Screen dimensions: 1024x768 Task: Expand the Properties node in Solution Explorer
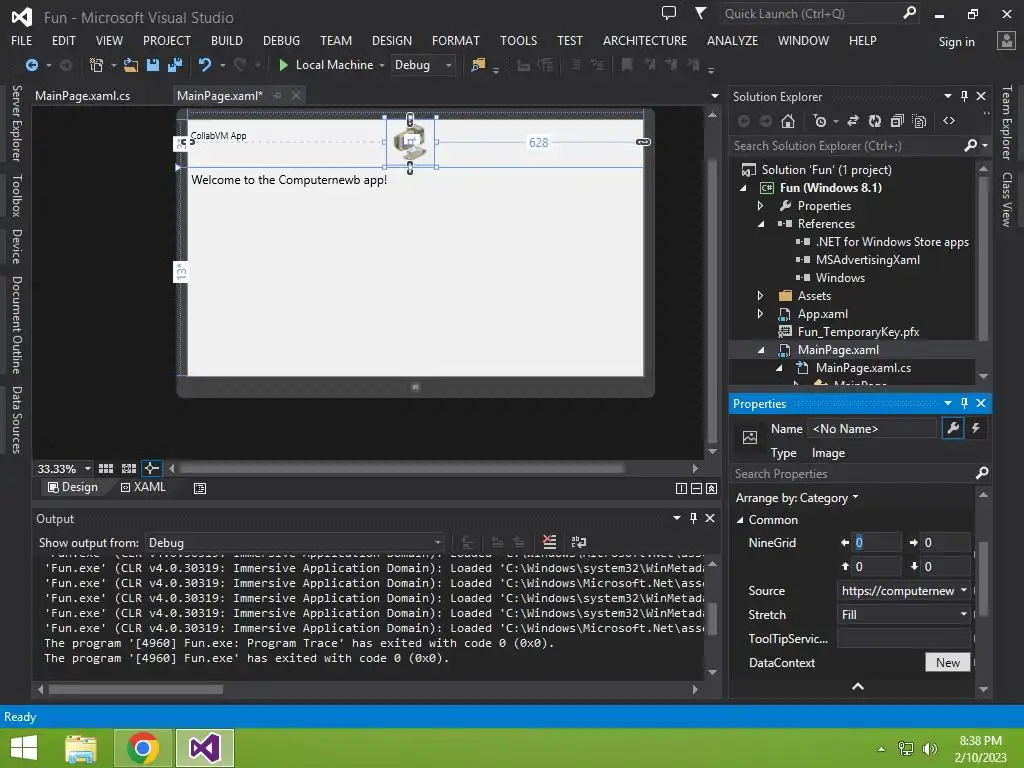760,206
